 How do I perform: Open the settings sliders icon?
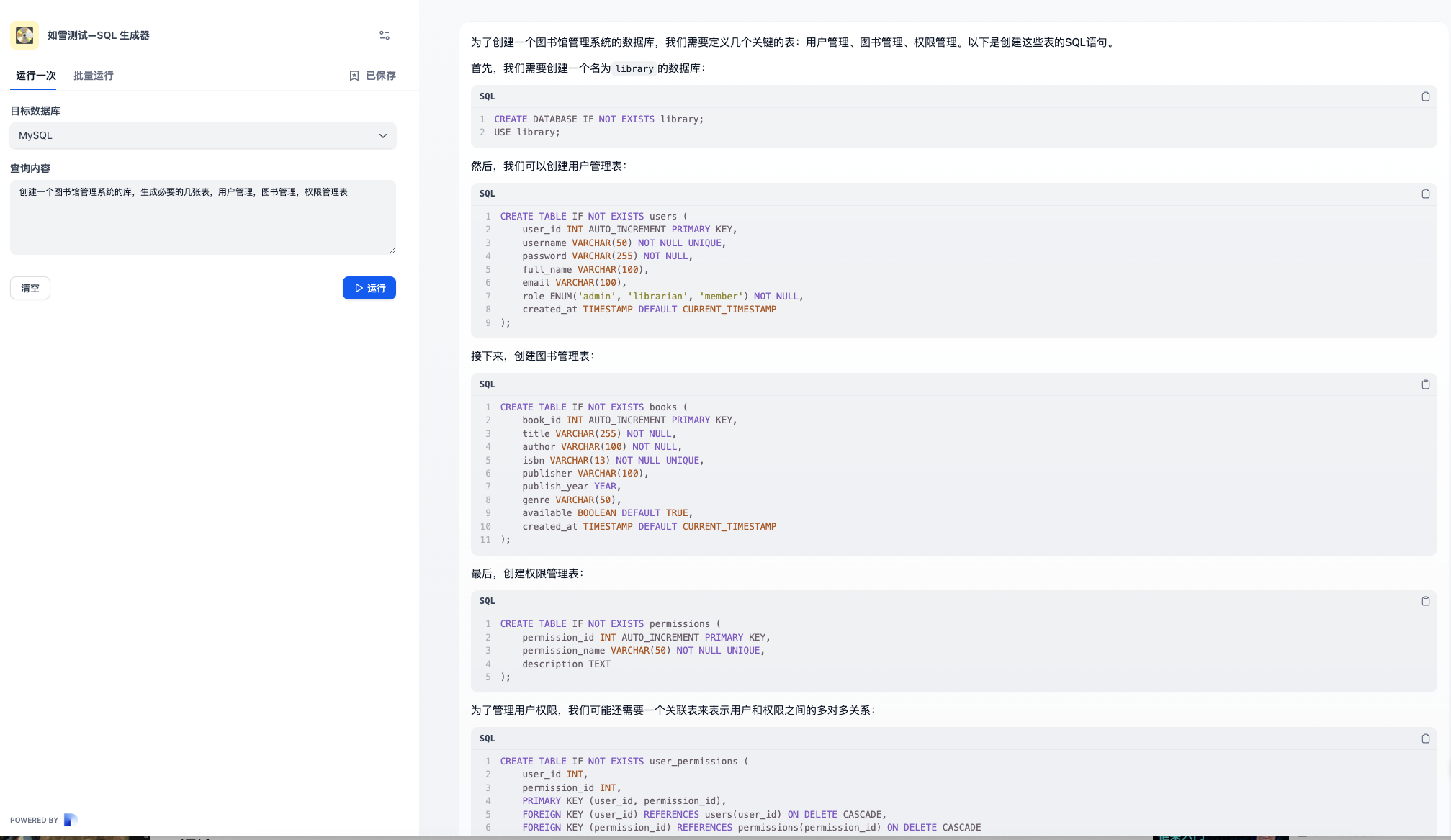pyautogui.click(x=385, y=35)
